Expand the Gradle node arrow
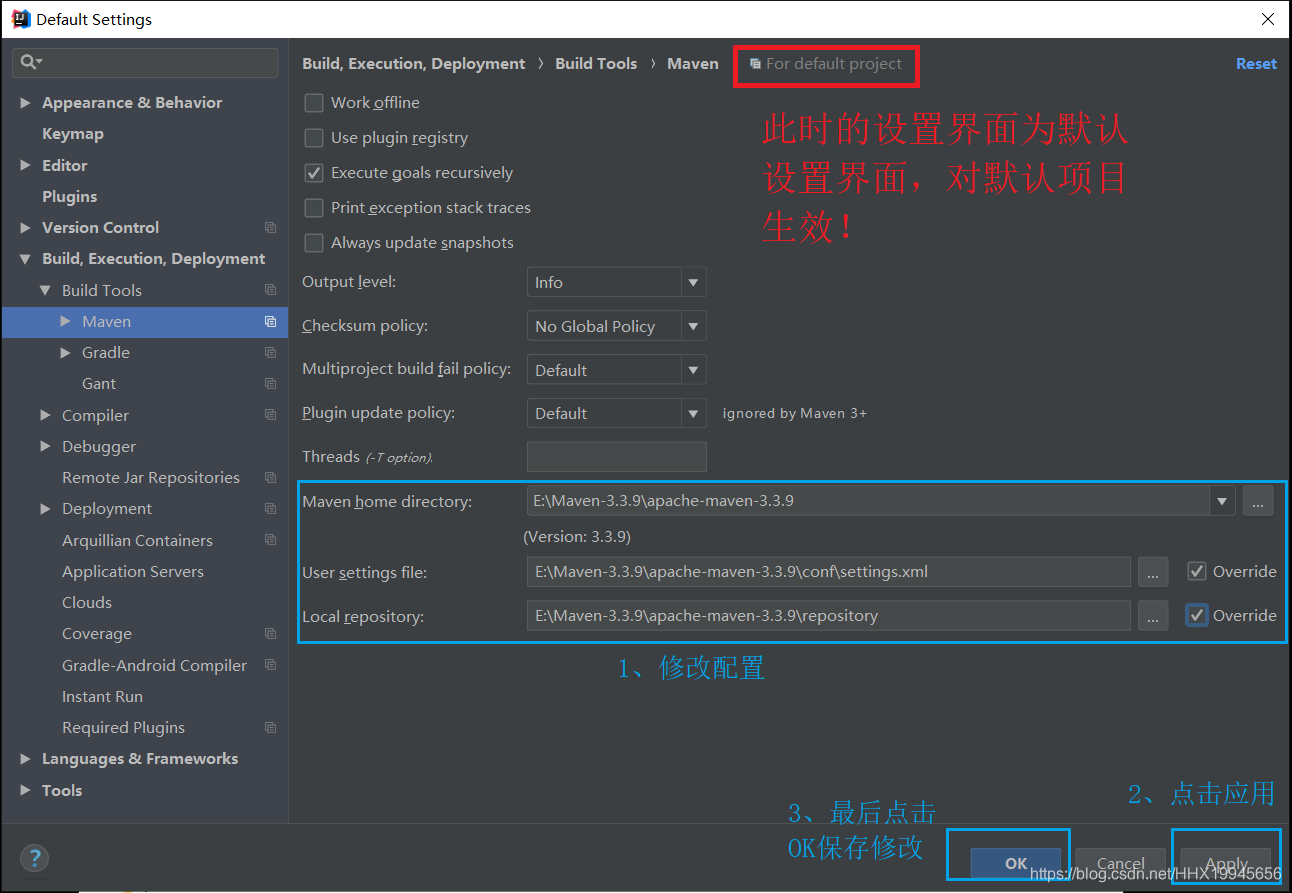 (66, 353)
